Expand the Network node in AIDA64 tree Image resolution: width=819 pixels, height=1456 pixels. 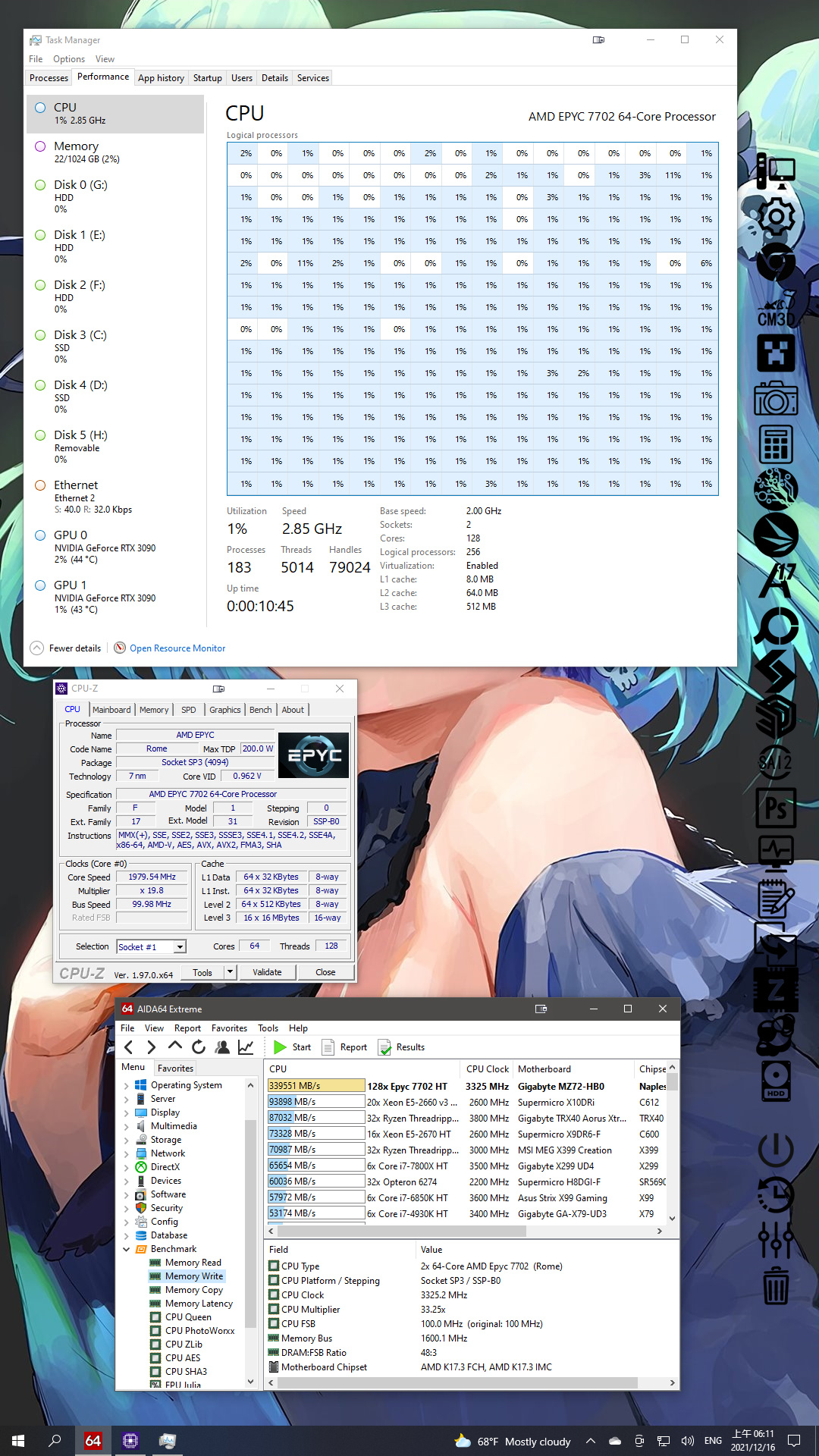pos(127,1153)
